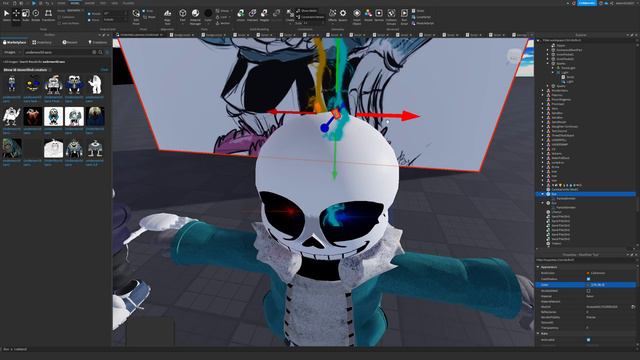
Task: Toggle the CastShadow property checkbox
Action: [x=588, y=279]
